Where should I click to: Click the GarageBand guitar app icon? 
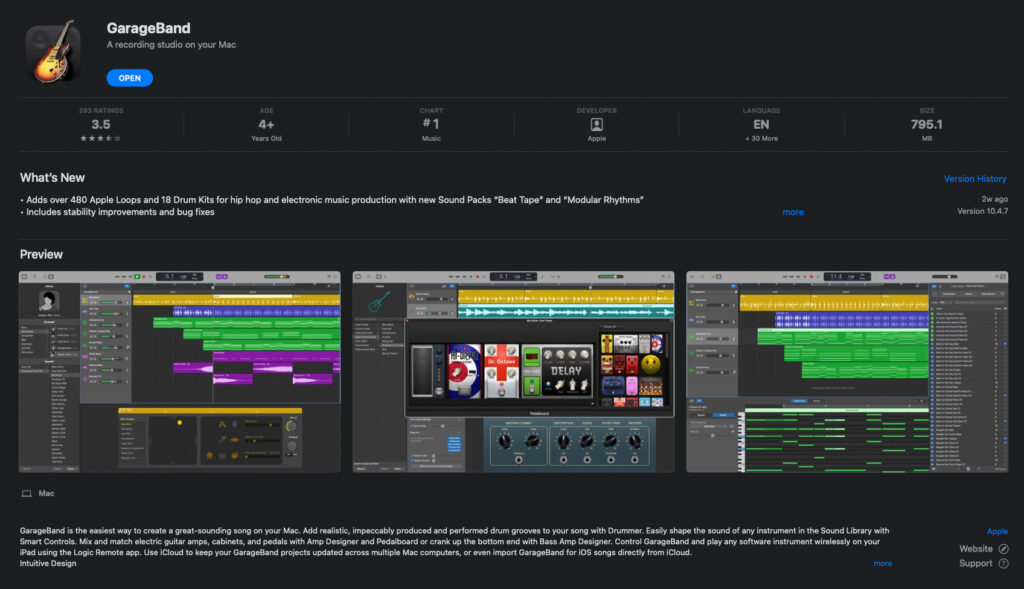54,52
